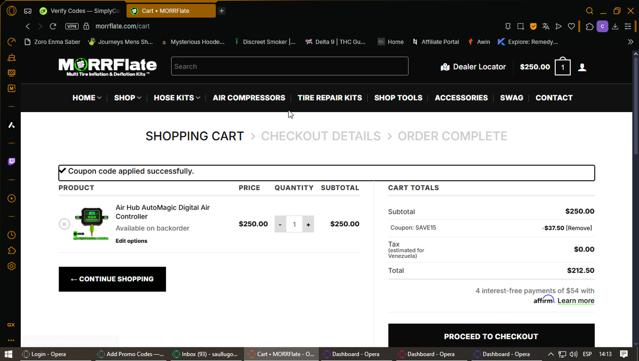This screenshot has width=639, height=361.
Task: Open the AIR COMPRESSORS menu item
Action: pos(249,98)
